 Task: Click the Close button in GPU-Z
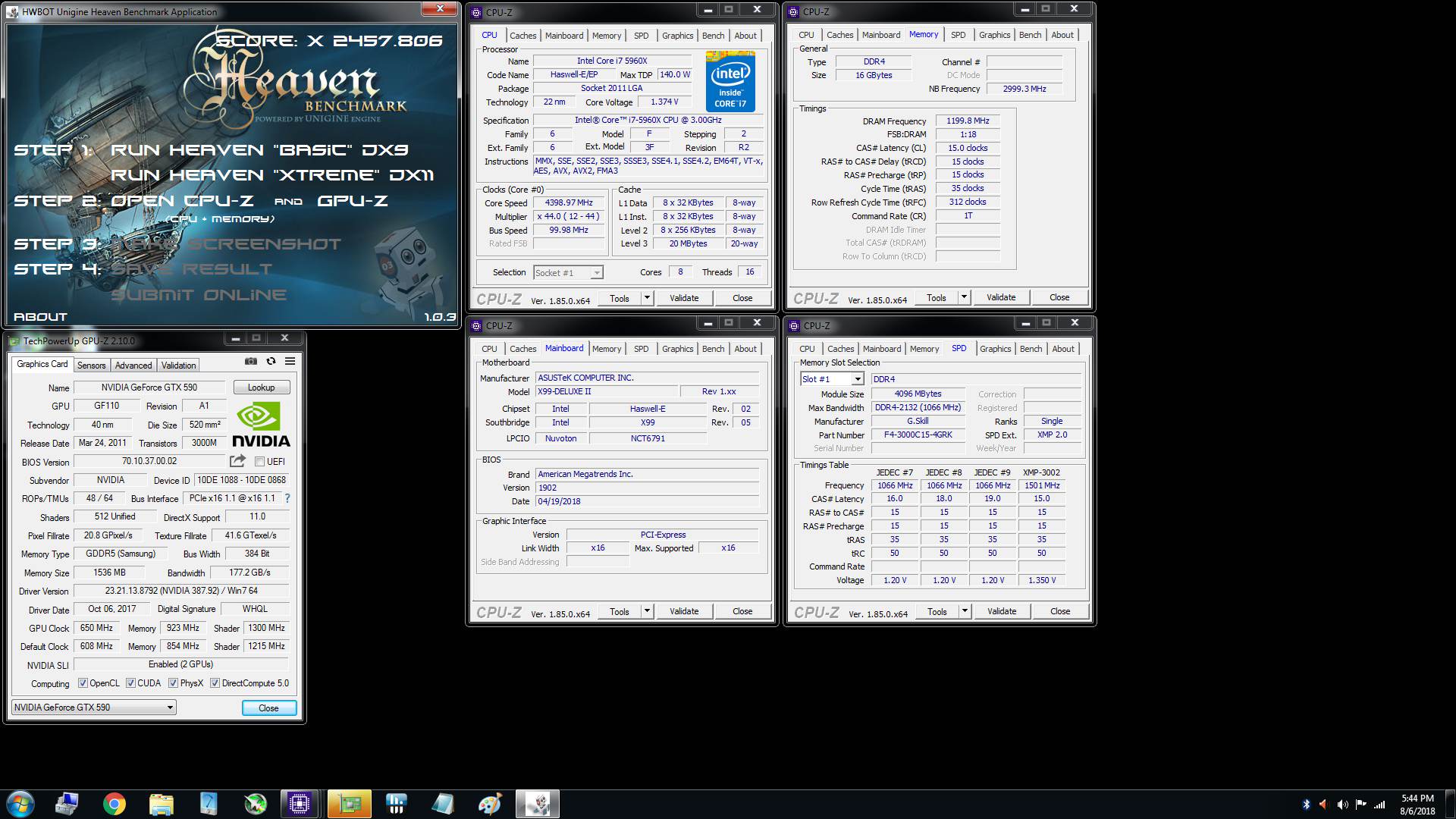point(268,708)
